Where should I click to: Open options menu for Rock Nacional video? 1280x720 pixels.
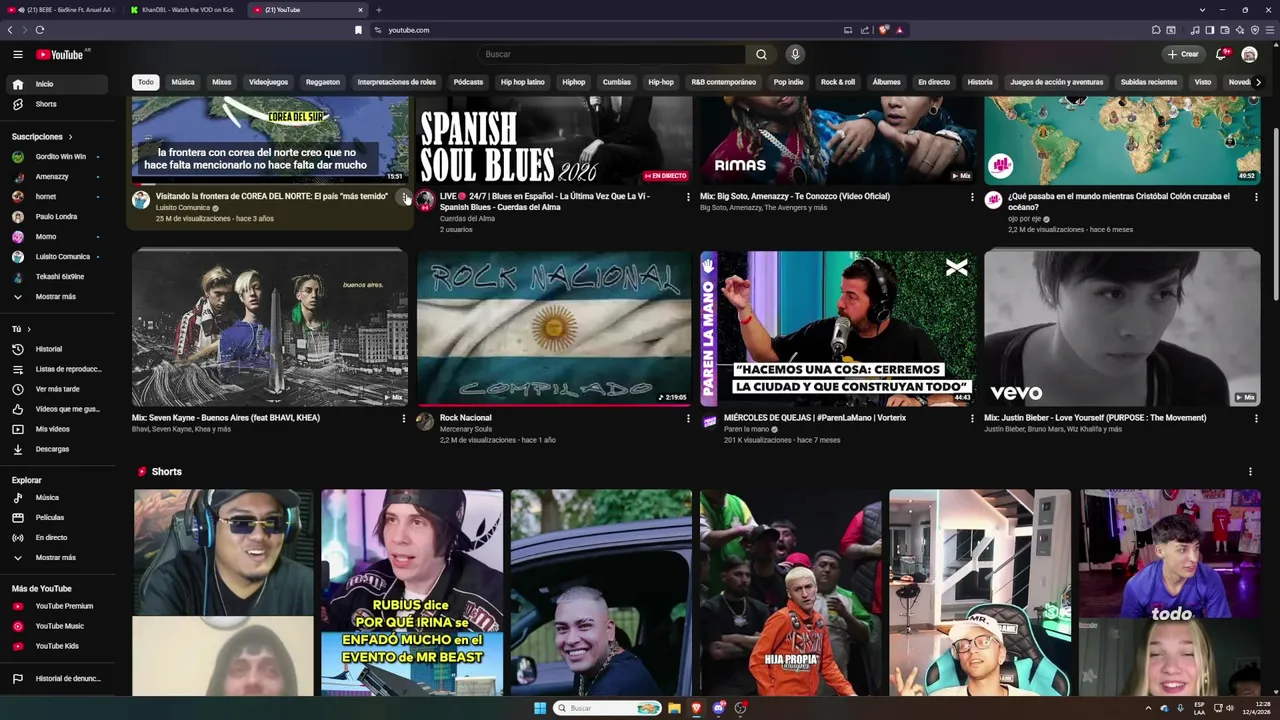pos(688,419)
